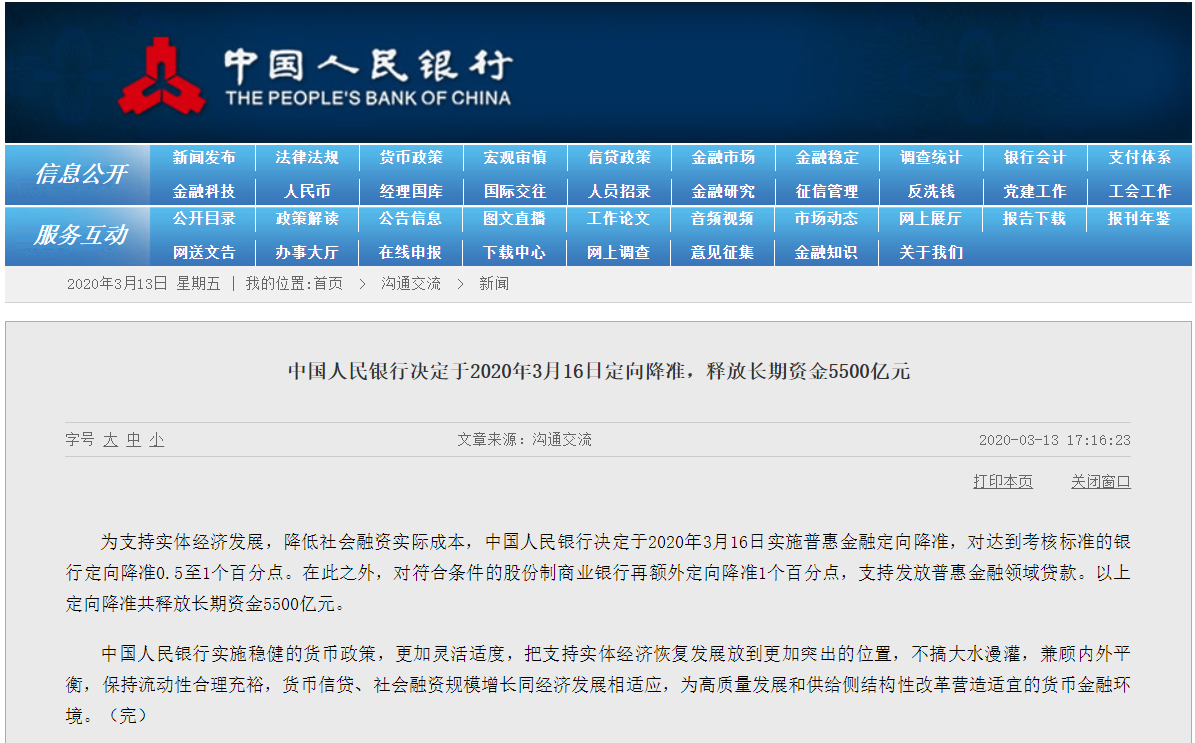Image resolution: width=1195 pixels, height=743 pixels.
Task: Open 支付体系 navigation link
Action: [x=1139, y=158]
